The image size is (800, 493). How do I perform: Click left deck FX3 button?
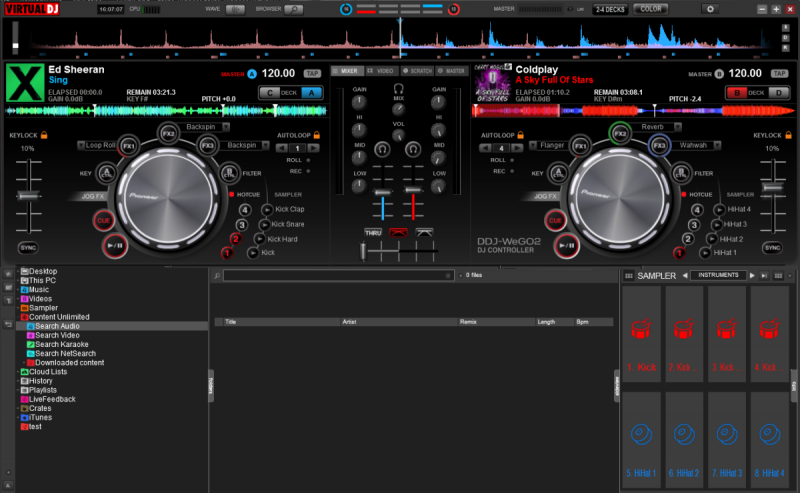tap(208, 145)
